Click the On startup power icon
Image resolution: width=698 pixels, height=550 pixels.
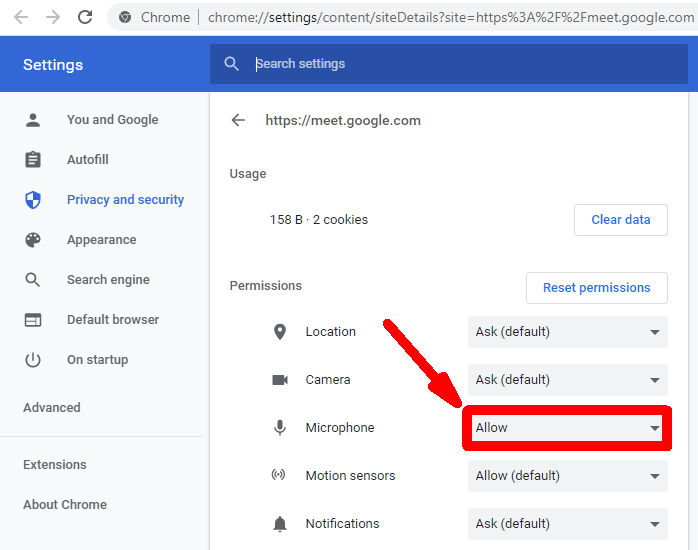(33, 360)
